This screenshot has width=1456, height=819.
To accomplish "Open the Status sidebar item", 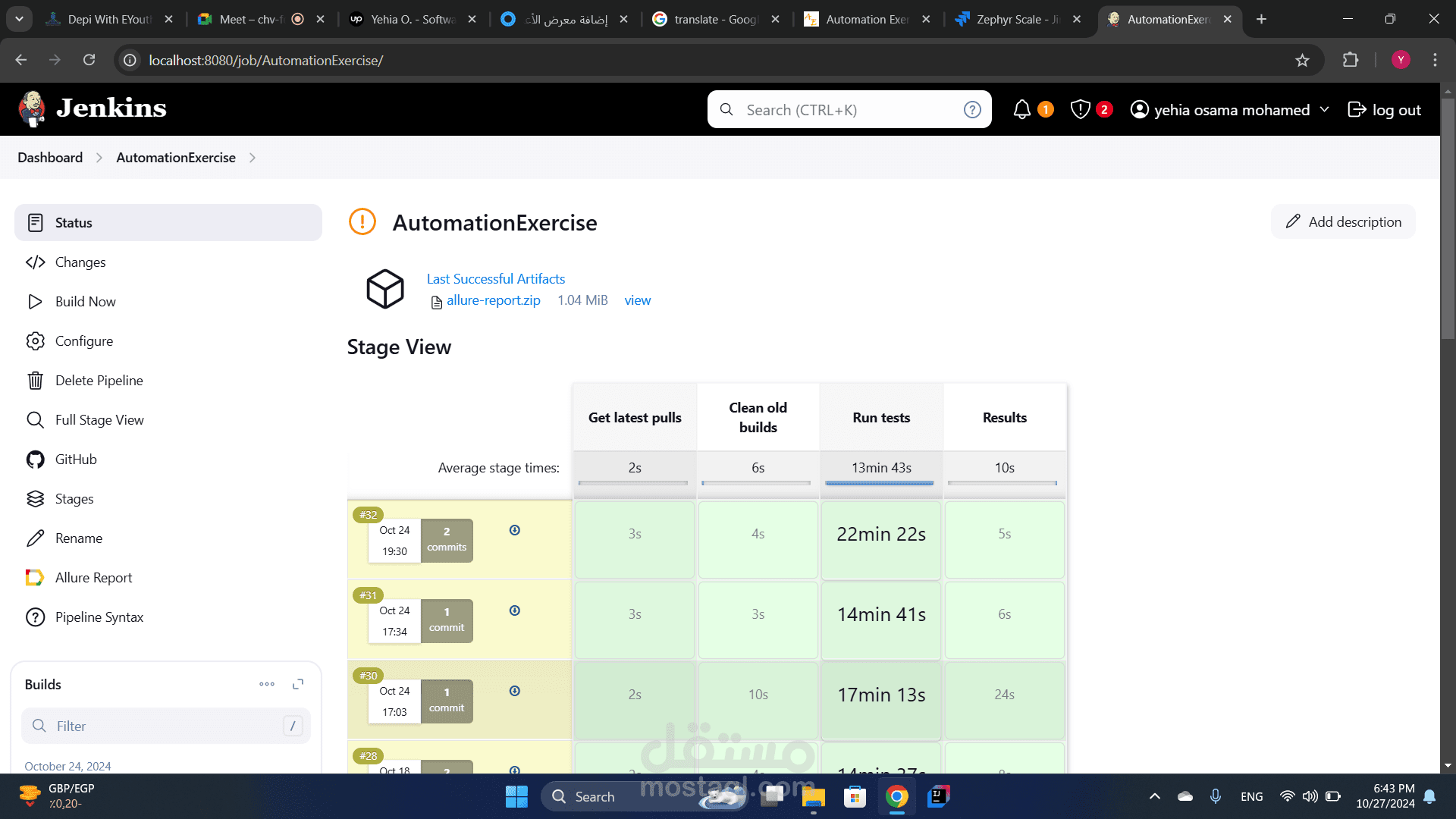I will click(x=168, y=223).
